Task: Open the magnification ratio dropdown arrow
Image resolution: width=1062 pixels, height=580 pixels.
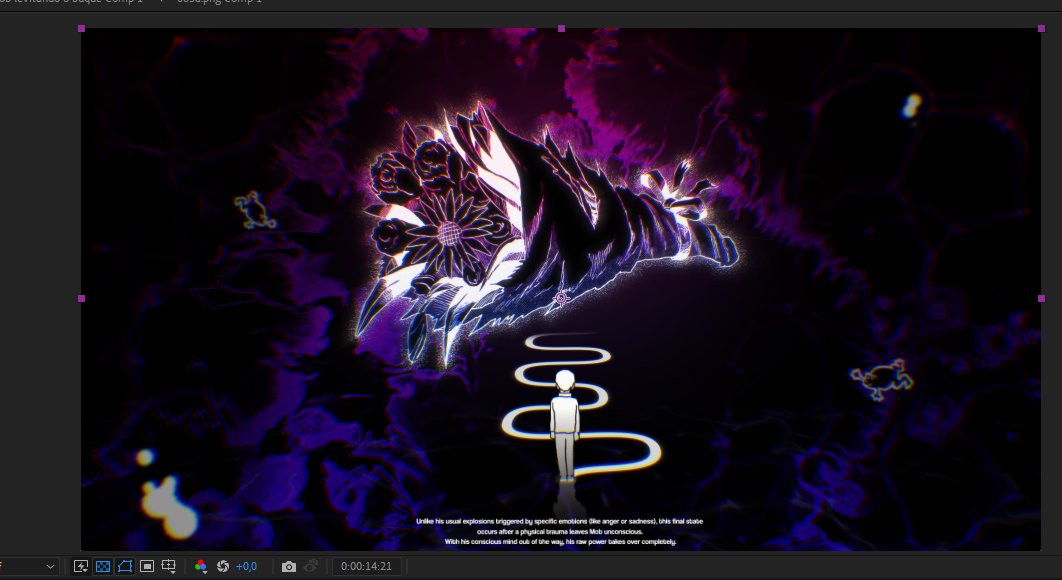Action: (x=50, y=566)
